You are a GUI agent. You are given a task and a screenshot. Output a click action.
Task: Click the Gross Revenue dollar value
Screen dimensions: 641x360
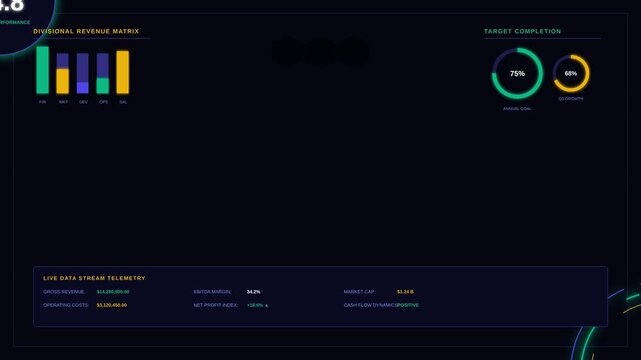(x=113, y=292)
